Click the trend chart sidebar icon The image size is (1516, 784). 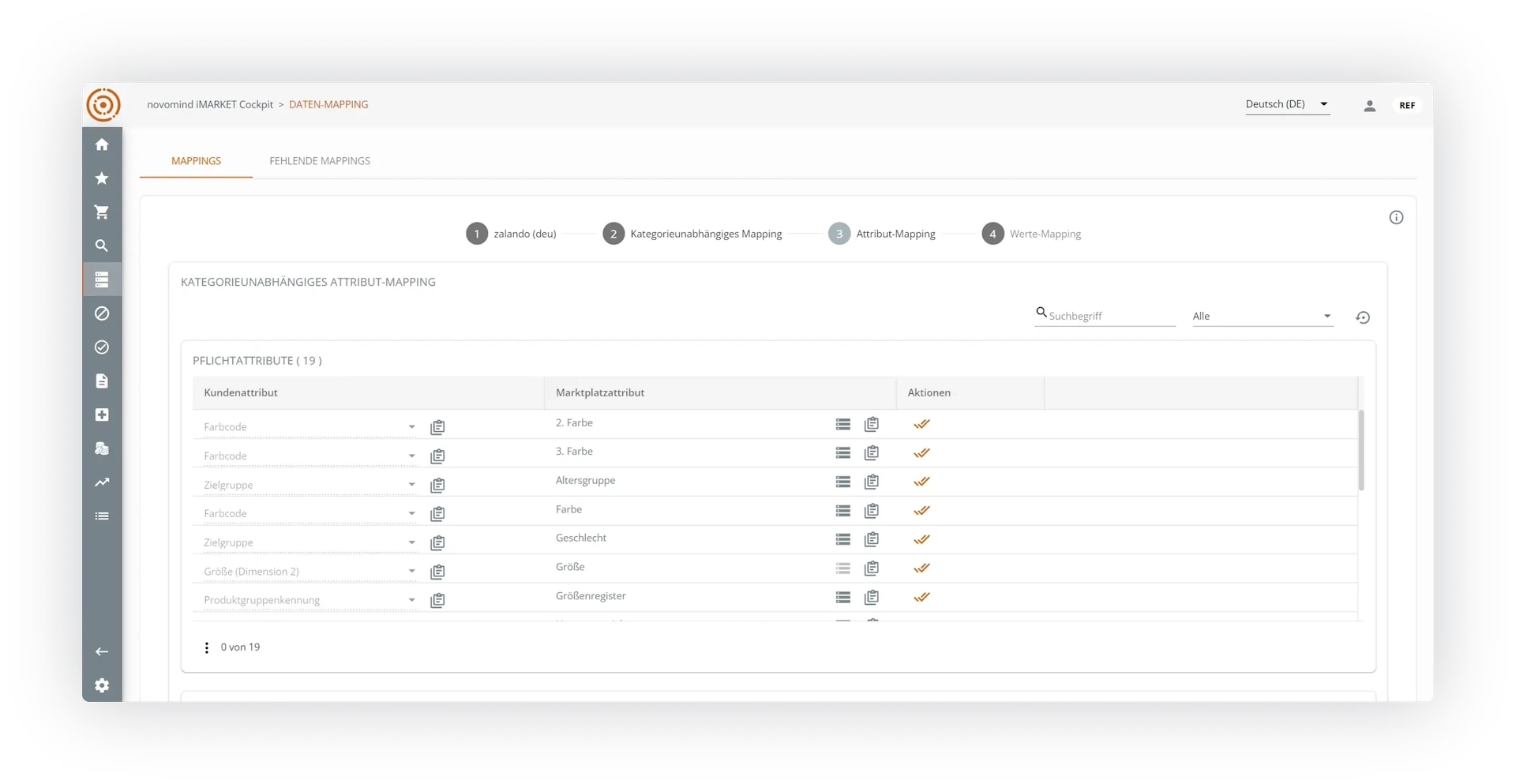(102, 482)
